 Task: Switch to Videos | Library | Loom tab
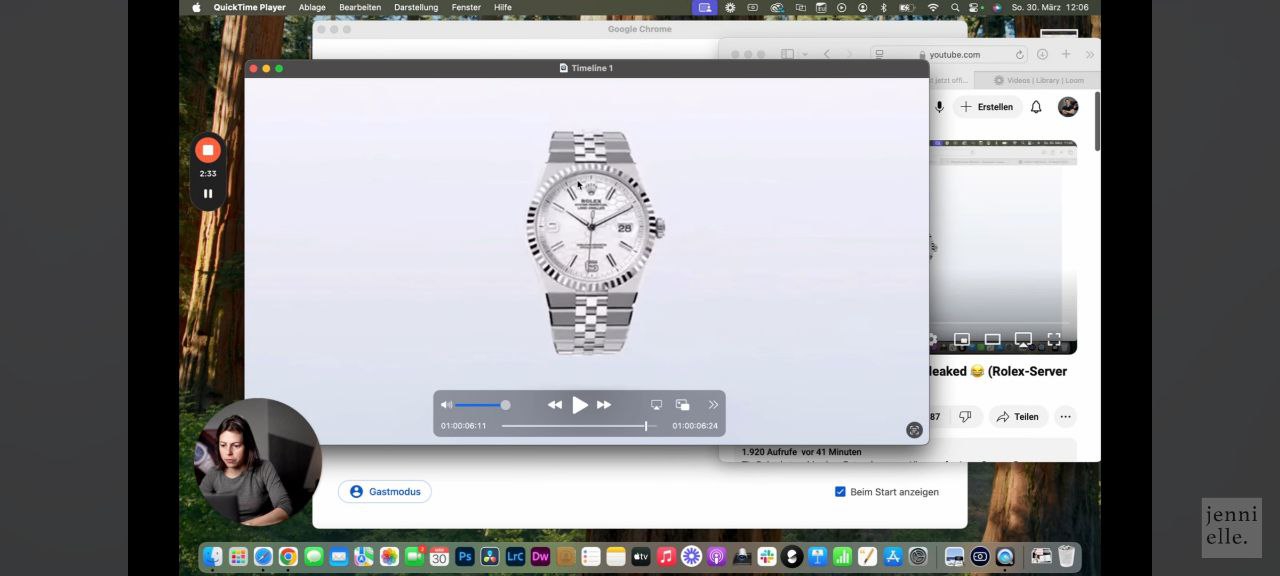[1039, 80]
